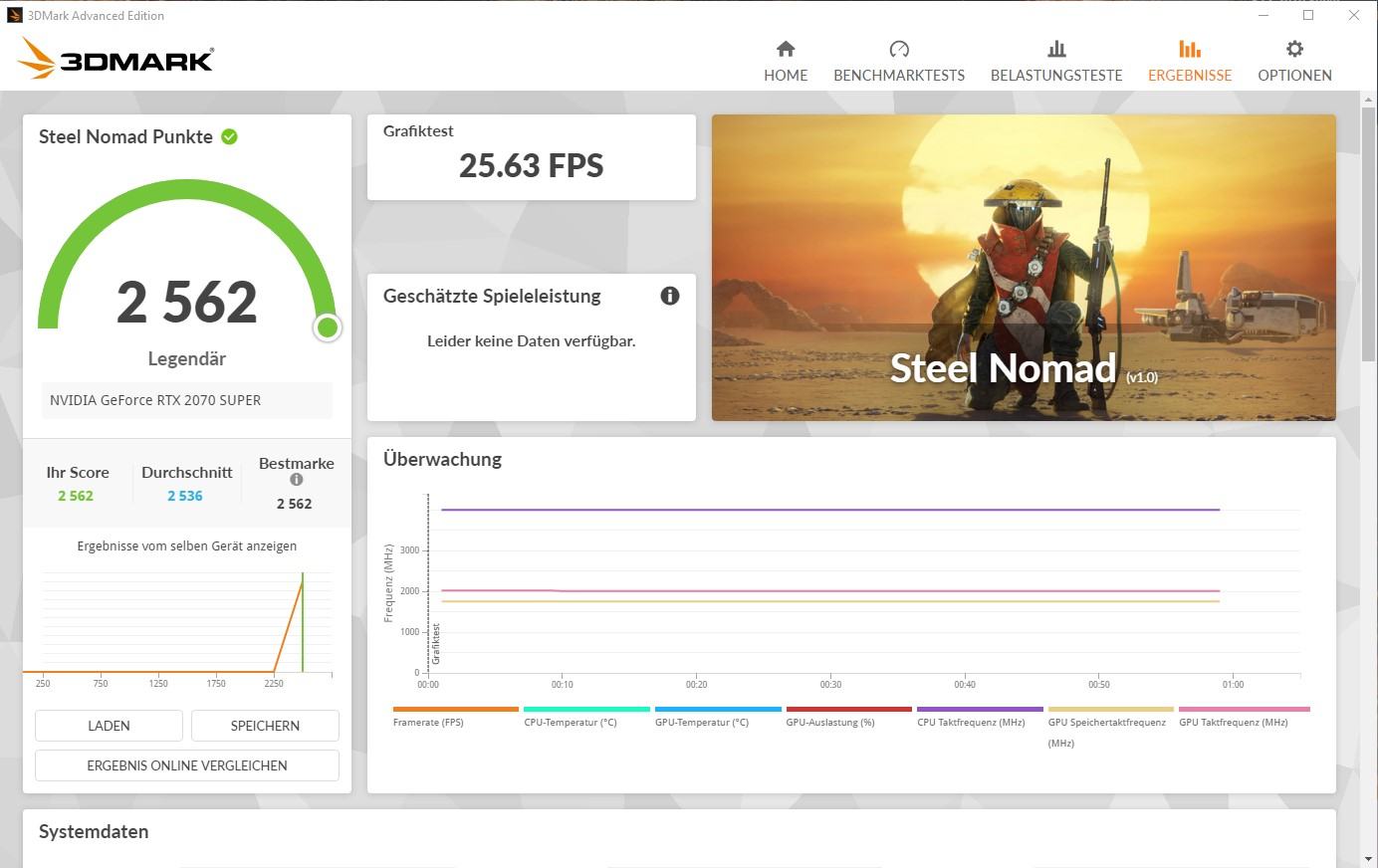This screenshot has height=868, width=1378.
Task: Click the NVIDIA GeForce RTX 2070 SUPER label
Action: tap(155, 400)
